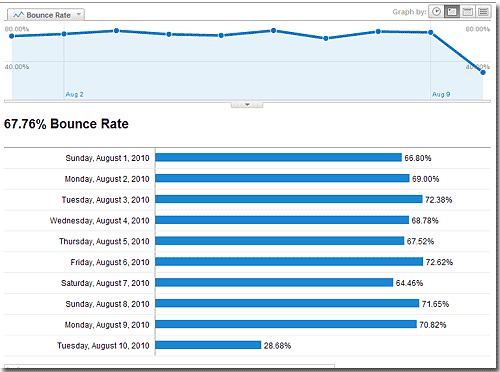Click the horizontal scrollbar at the bottom
Image resolution: width=500 pixels, height=372 pixels.
point(169,367)
